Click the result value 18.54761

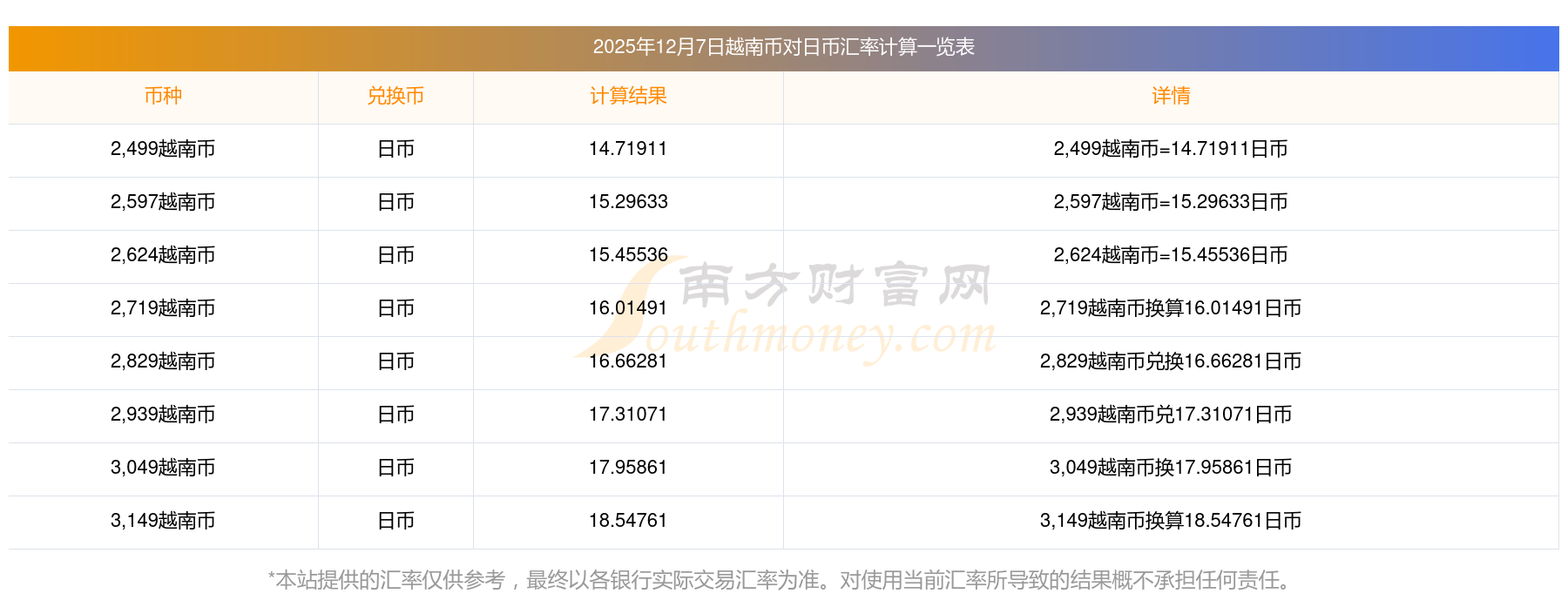click(628, 521)
